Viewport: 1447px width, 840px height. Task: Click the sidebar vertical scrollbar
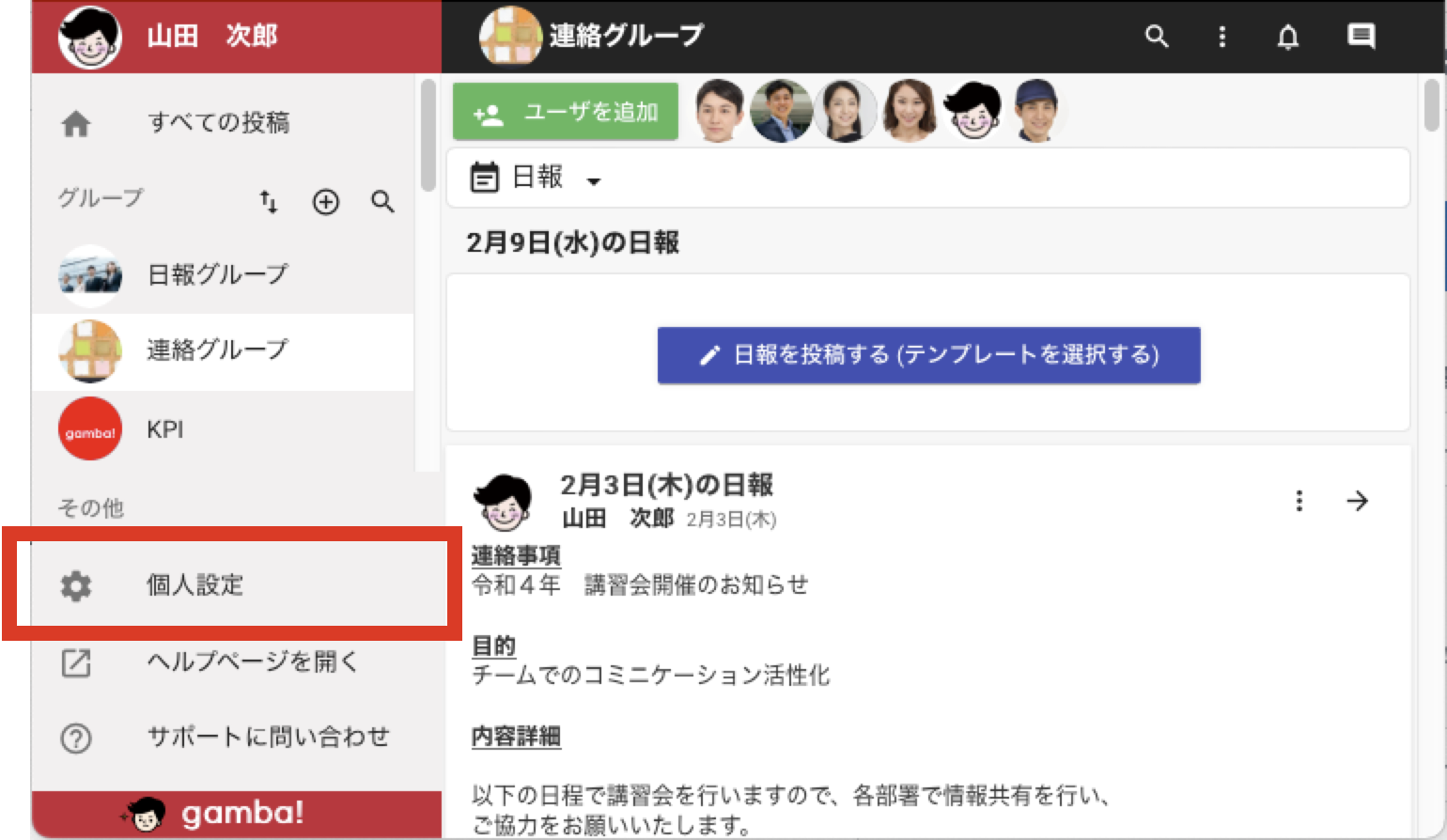428,135
